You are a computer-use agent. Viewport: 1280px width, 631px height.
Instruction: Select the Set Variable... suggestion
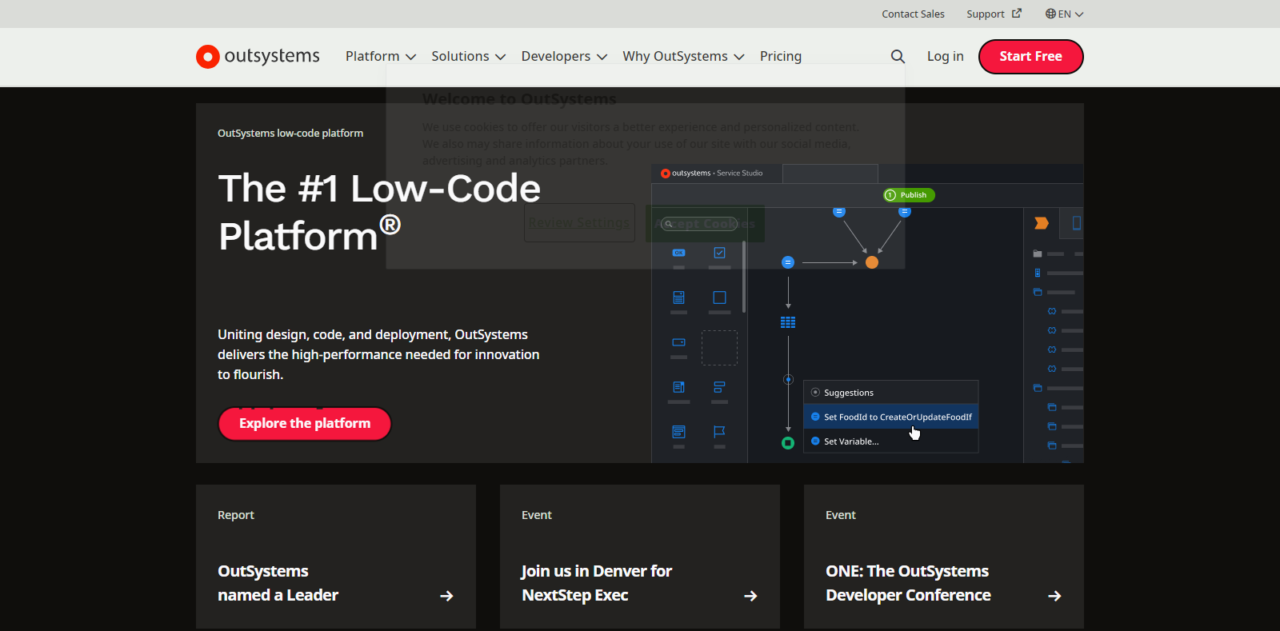(x=891, y=441)
